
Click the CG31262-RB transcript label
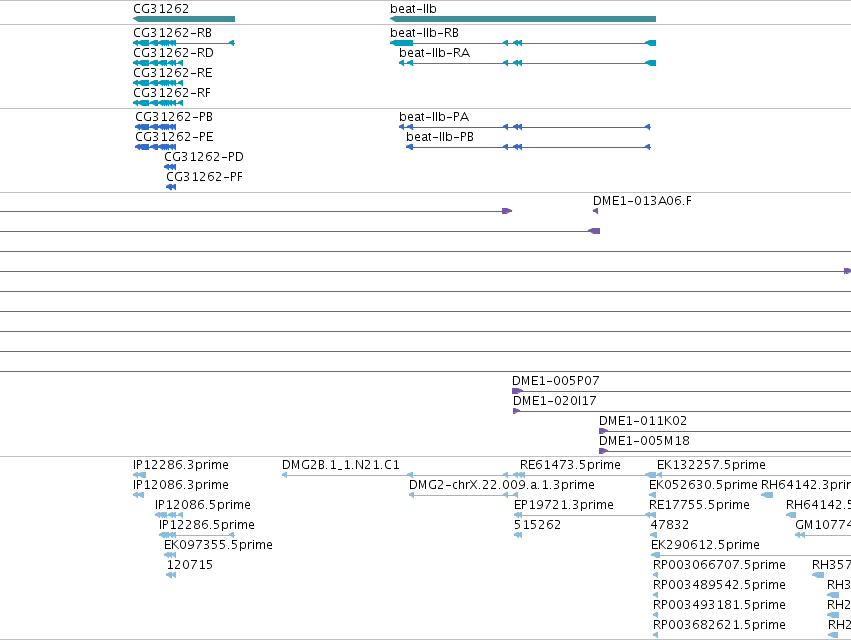[173, 33]
